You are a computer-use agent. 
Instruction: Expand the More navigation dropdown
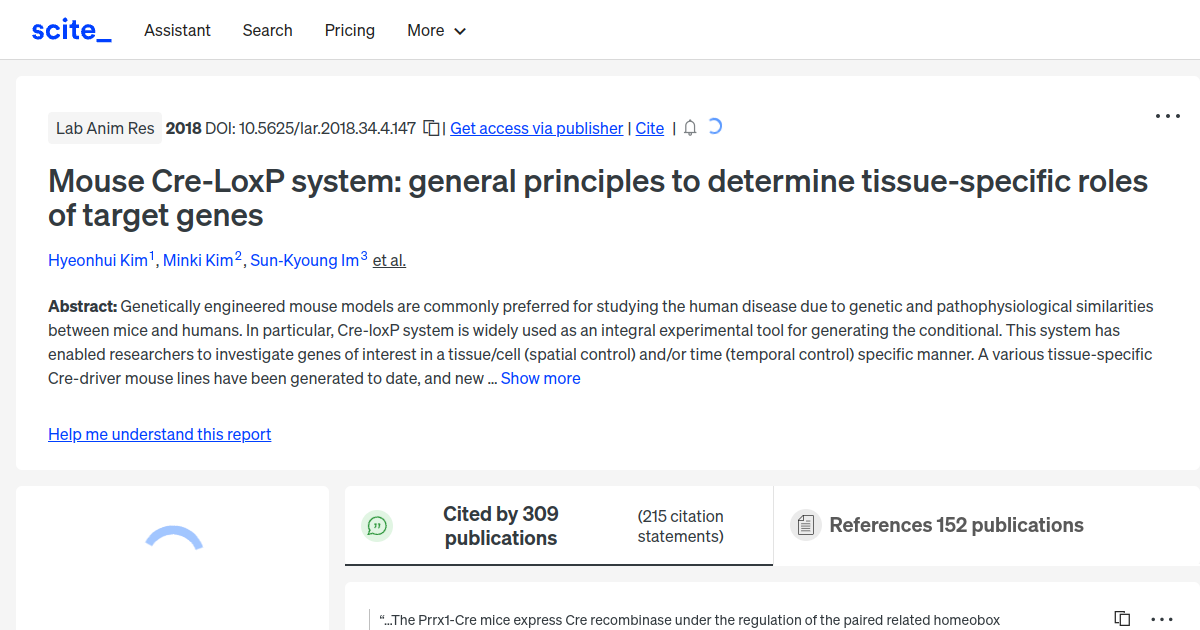(436, 30)
